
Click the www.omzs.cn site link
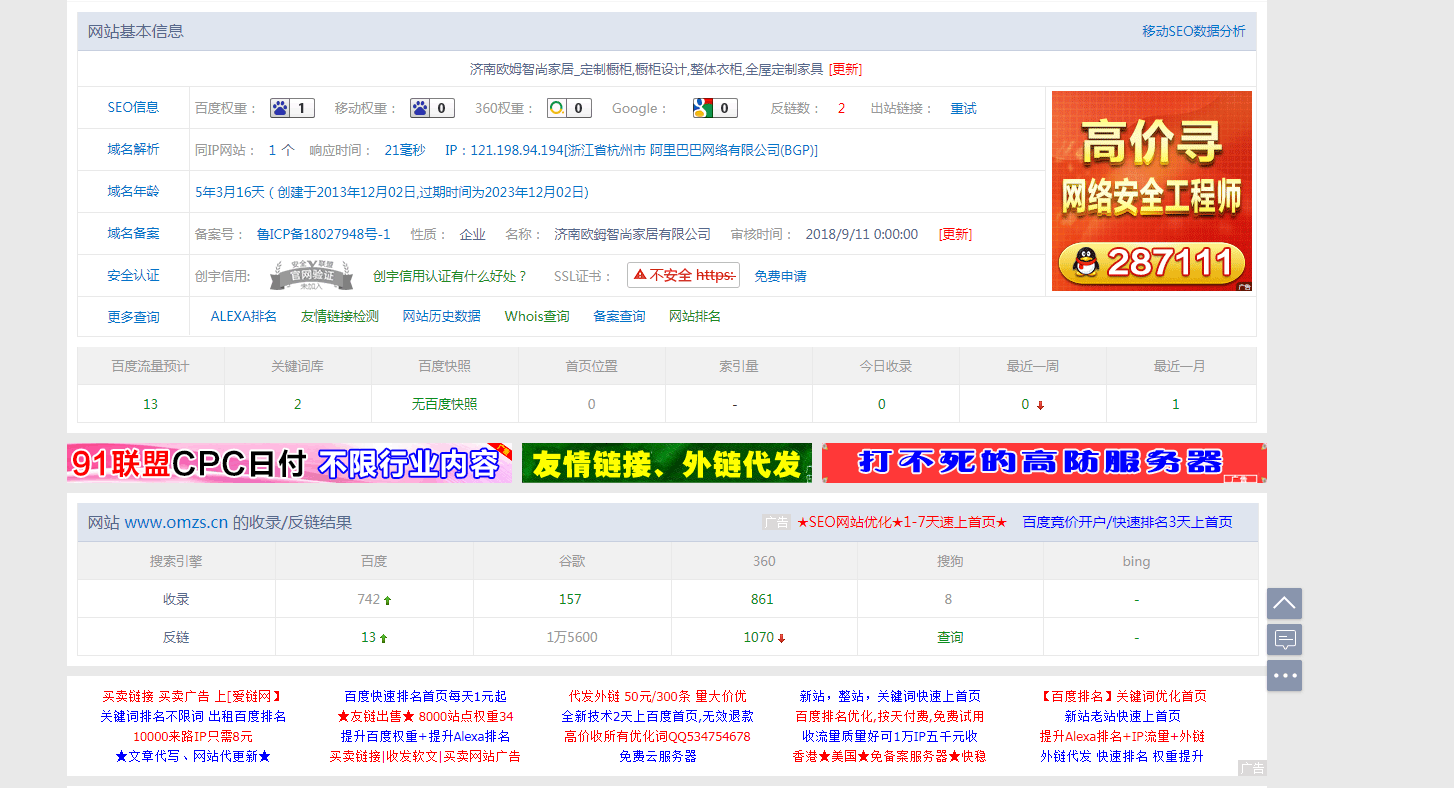[176, 522]
